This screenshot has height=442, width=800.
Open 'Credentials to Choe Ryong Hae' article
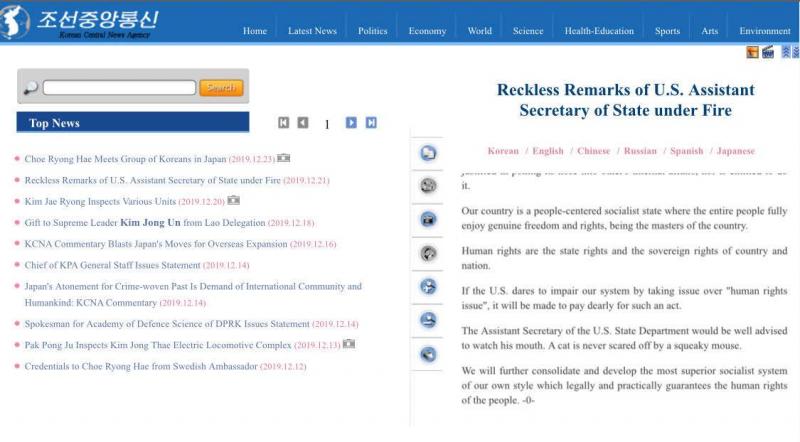[141, 366]
